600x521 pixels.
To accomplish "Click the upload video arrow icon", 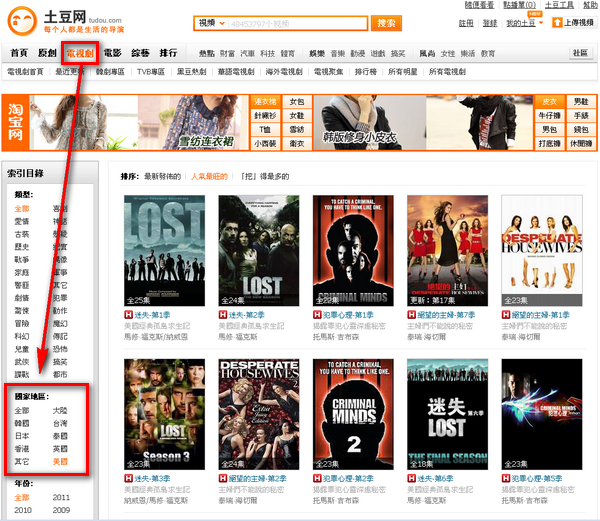I will [557, 23].
